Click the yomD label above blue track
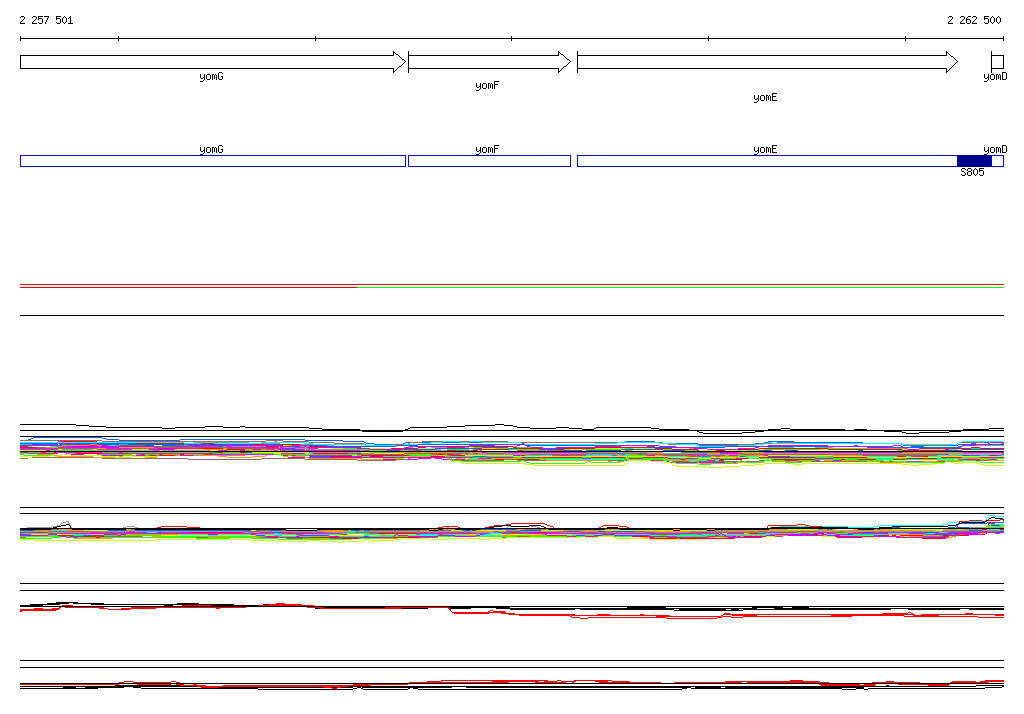Viewport: 1024px width, 714px height. [995, 150]
